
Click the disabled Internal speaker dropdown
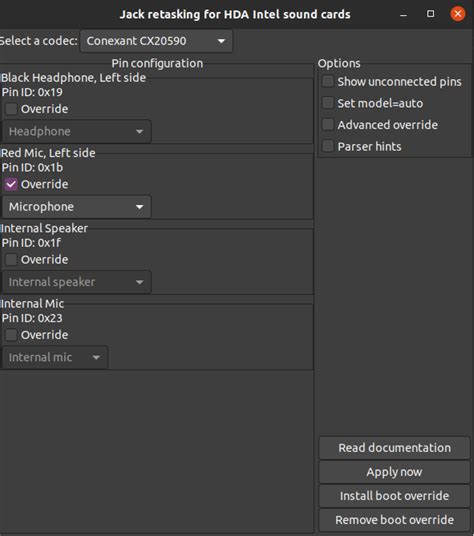[77, 282]
